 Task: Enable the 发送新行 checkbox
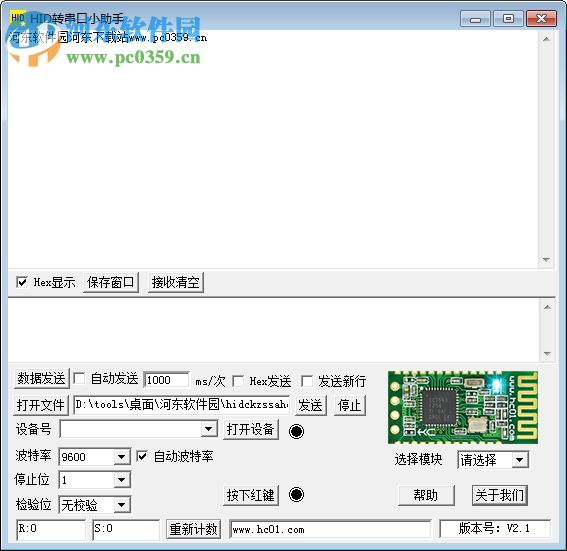tap(307, 381)
